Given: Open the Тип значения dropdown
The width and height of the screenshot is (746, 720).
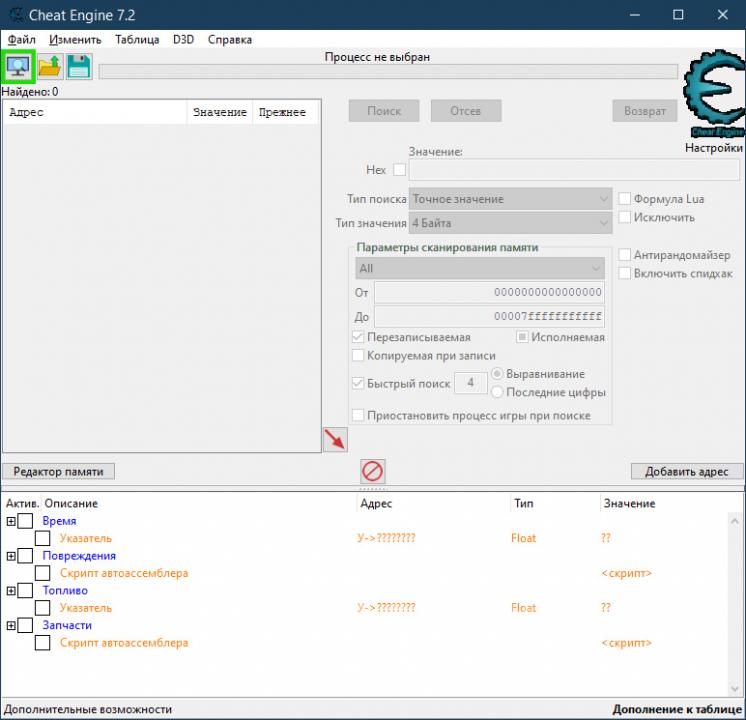Looking at the screenshot, I should click(x=510, y=223).
